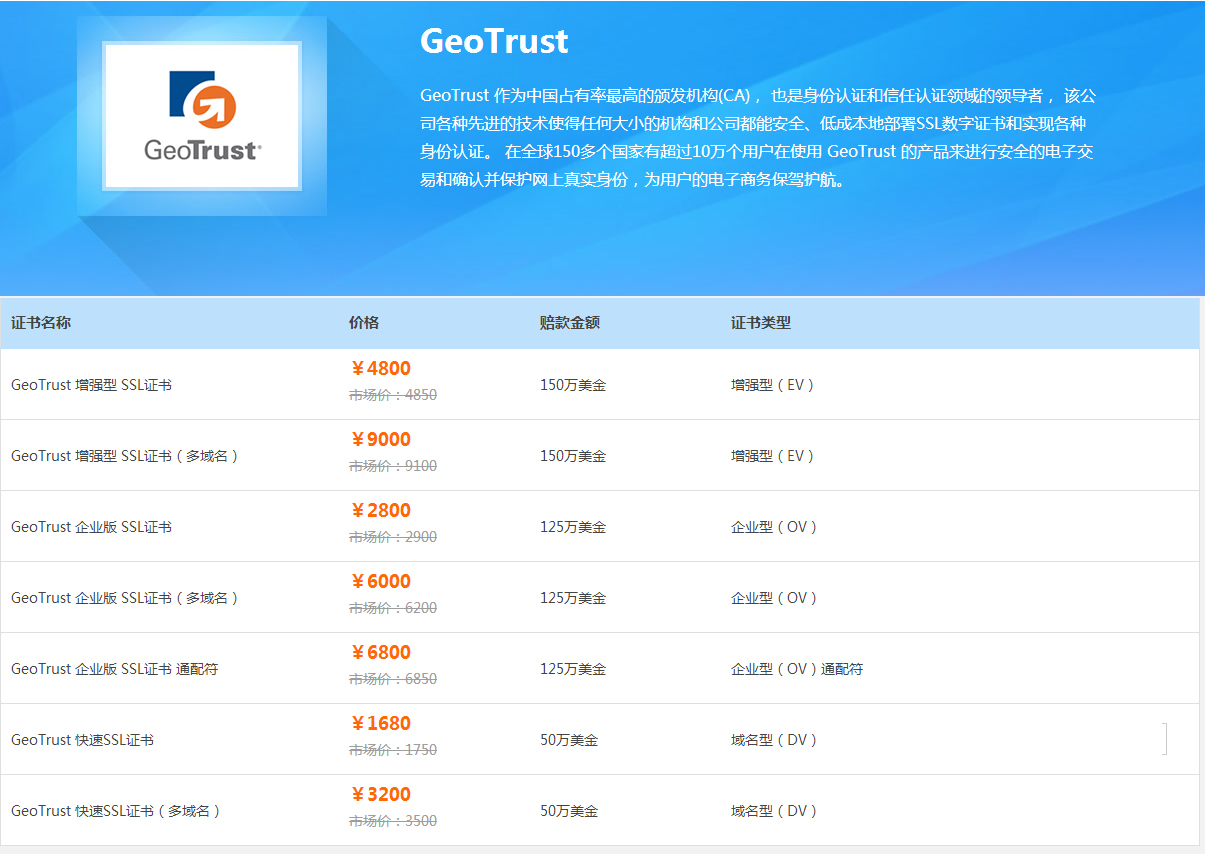Click 企业型(OV)通配符 type cell
Viewport: 1205px width, 854px height.
coord(797,669)
